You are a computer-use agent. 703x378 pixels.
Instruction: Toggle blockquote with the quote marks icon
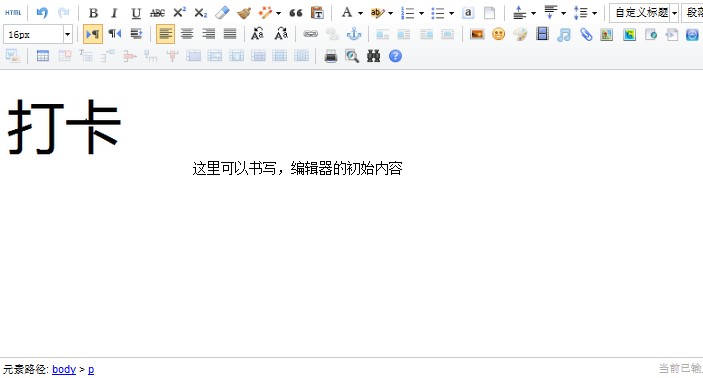(x=296, y=13)
